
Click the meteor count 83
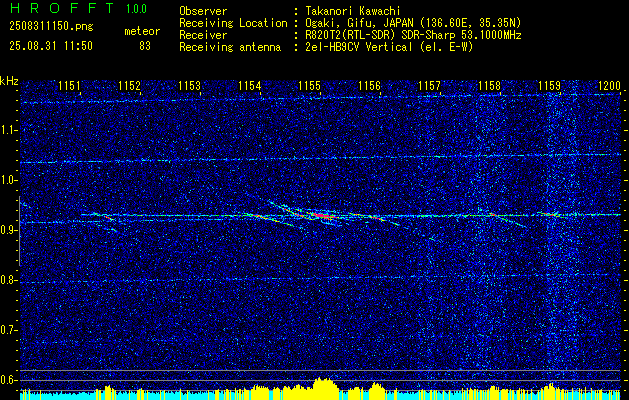tap(145, 46)
